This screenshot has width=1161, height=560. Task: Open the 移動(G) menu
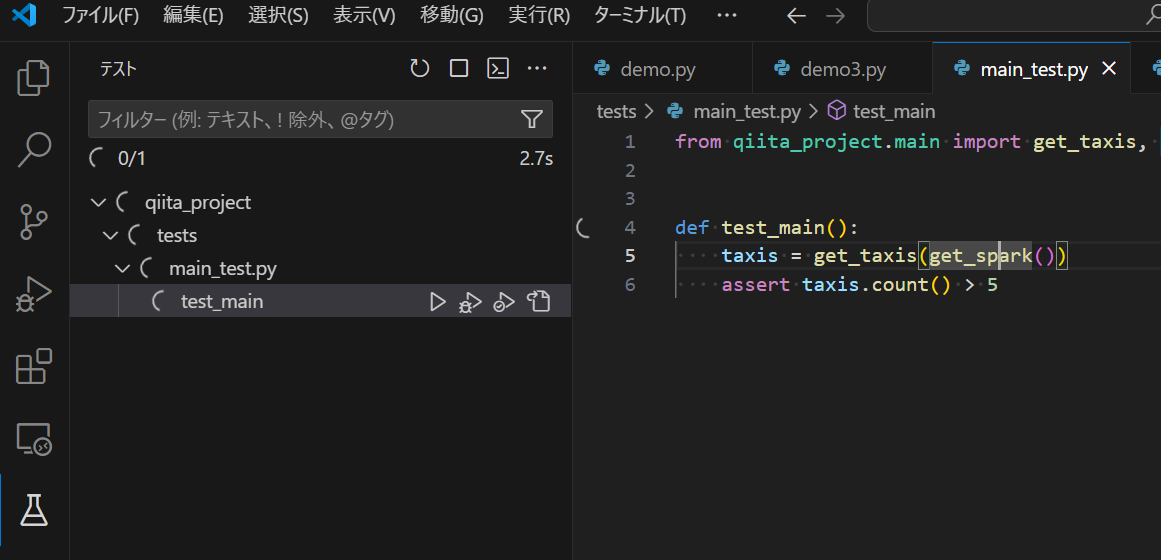click(x=452, y=16)
